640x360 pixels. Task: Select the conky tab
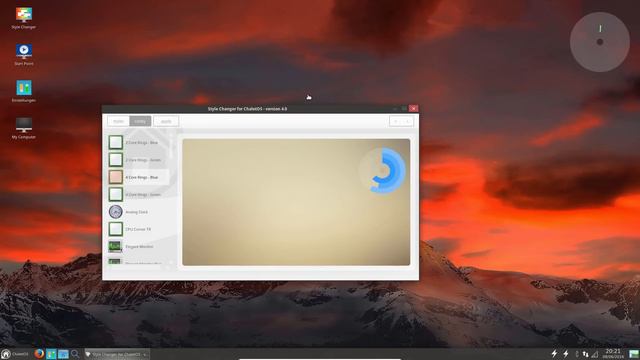[140, 121]
